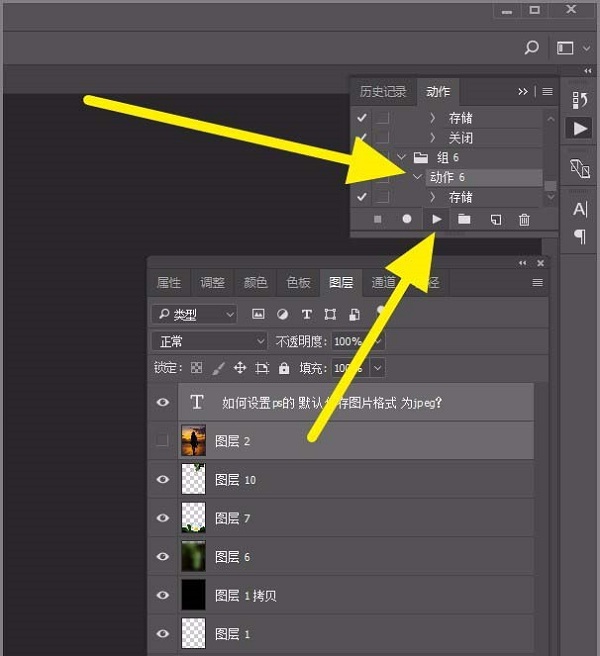The height and width of the screenshot is (656, 600).
Task: Click the 不透明度 100% value field
Action: [350, 341]
